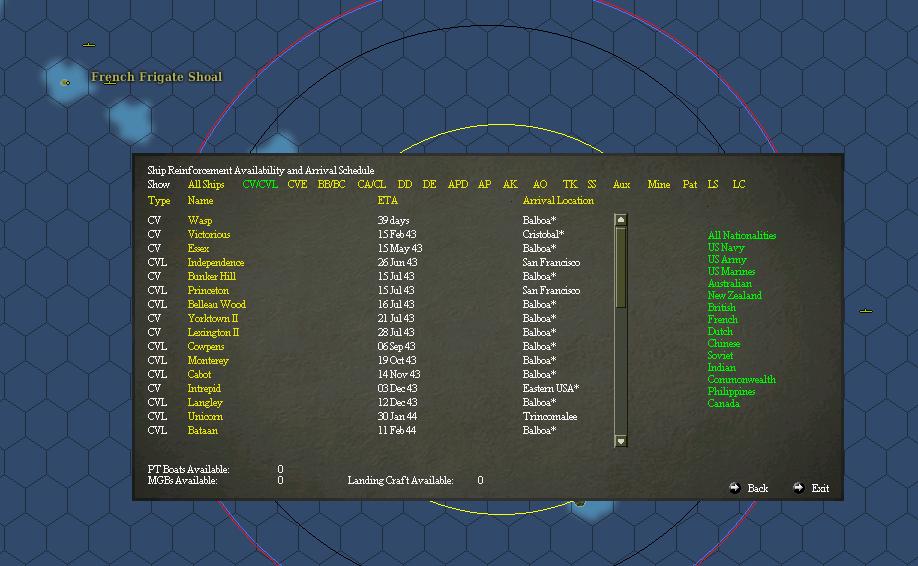Open ship Monterey in the list
This screenshot has width=918, height=566.
coord(208,361)
